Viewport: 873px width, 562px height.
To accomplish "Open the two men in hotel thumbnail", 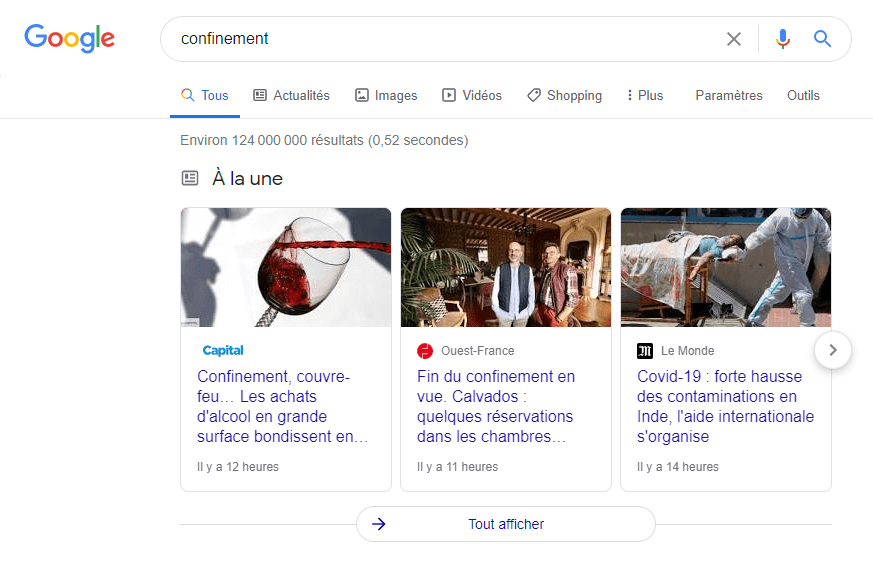I will point(506,267).
